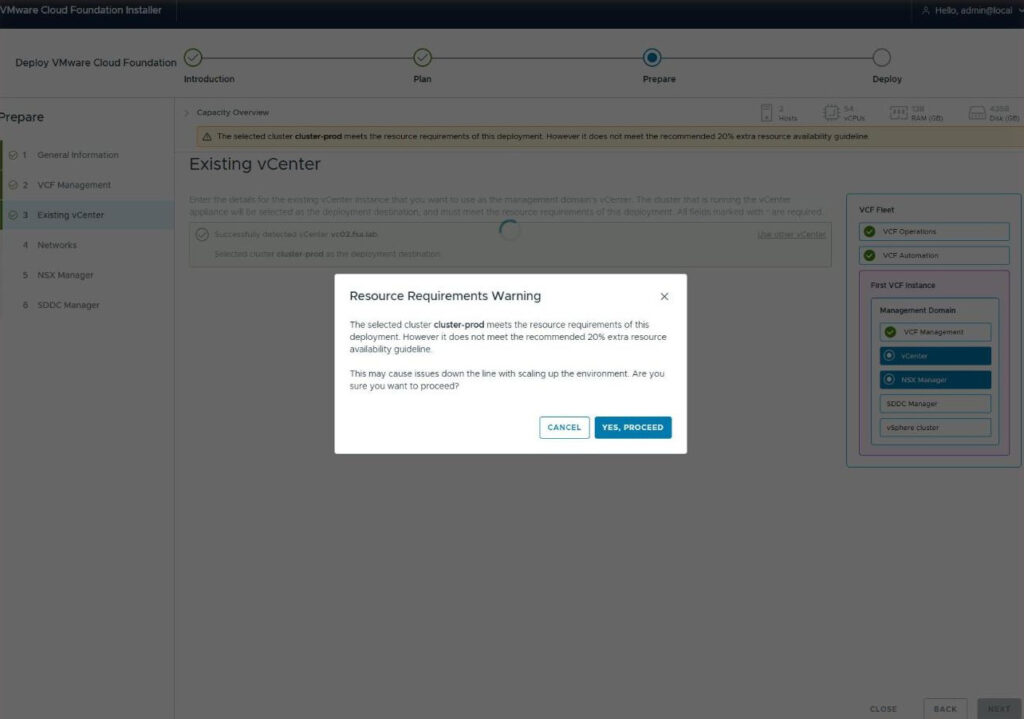Screen dimensions: 1024x719
Task: Select the highlighted vCenter diagram box
Action: point(935,356)
